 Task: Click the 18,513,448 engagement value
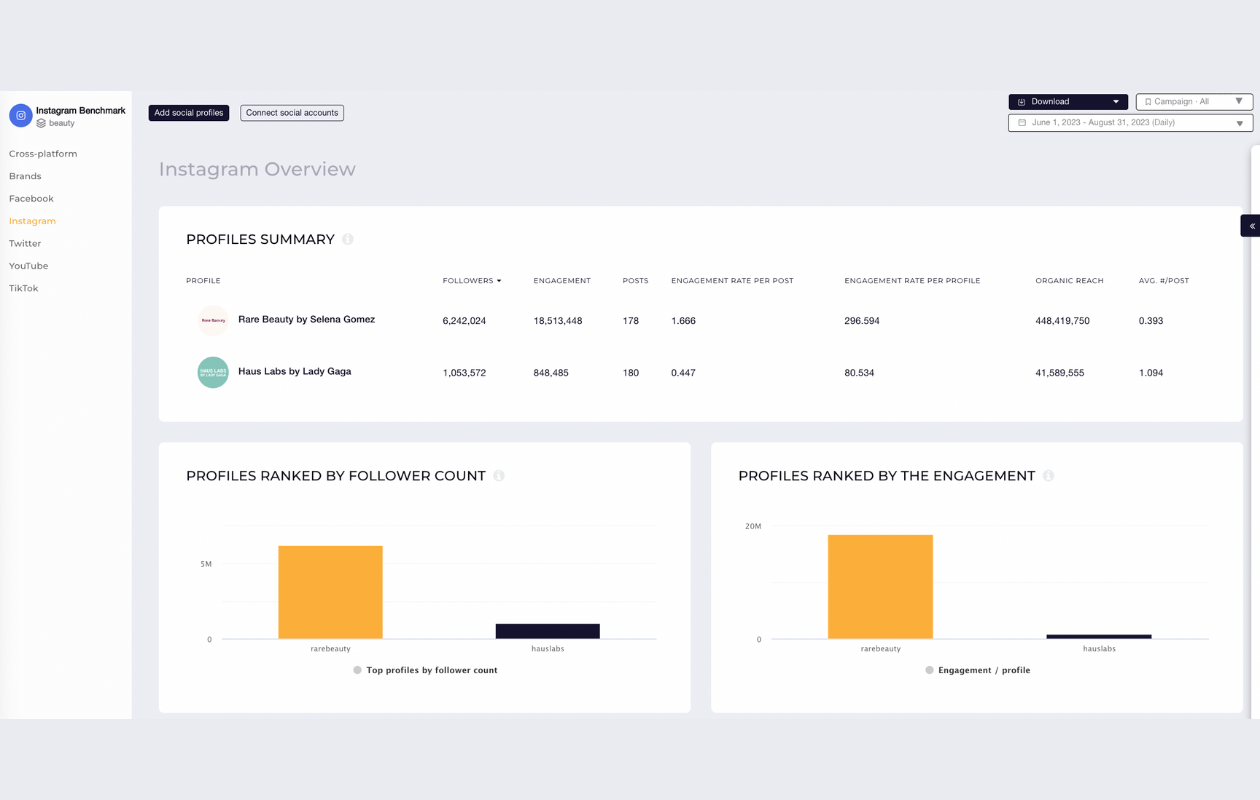pos(558,321)
